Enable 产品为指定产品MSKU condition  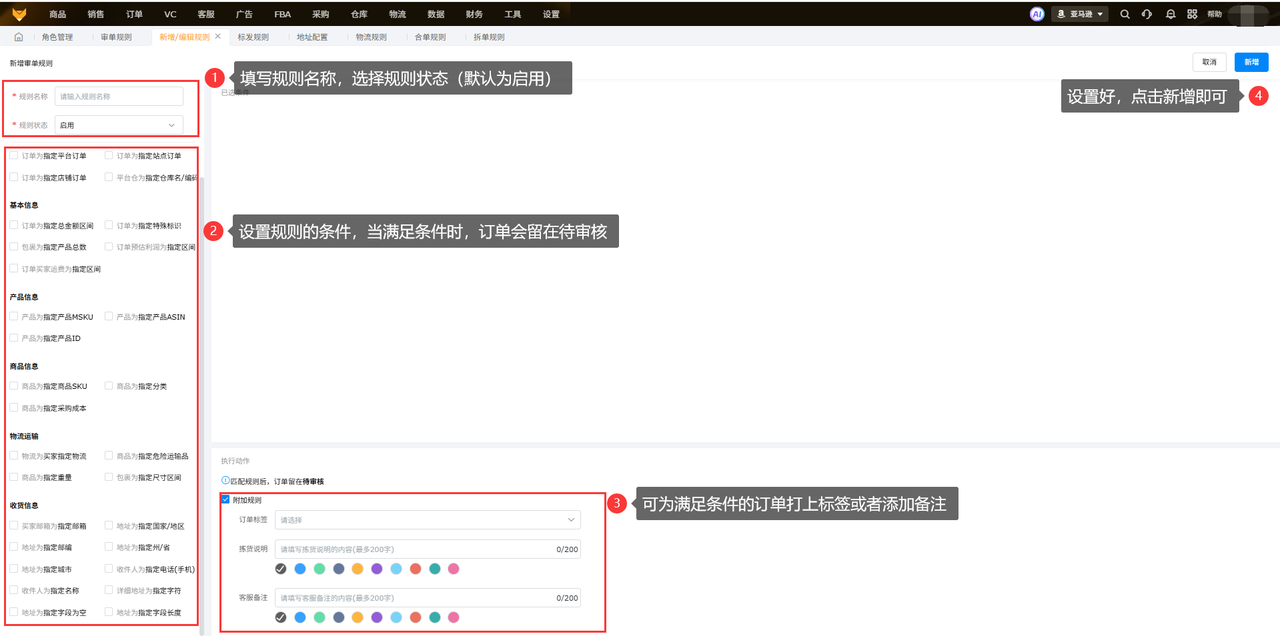(14, 317)
